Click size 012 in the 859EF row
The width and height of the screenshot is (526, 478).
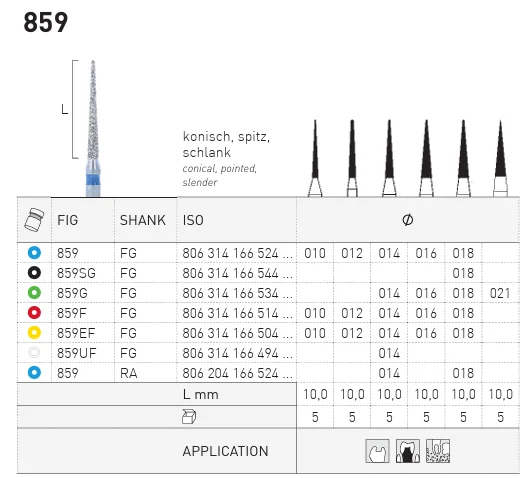click(x=352, y=333)
